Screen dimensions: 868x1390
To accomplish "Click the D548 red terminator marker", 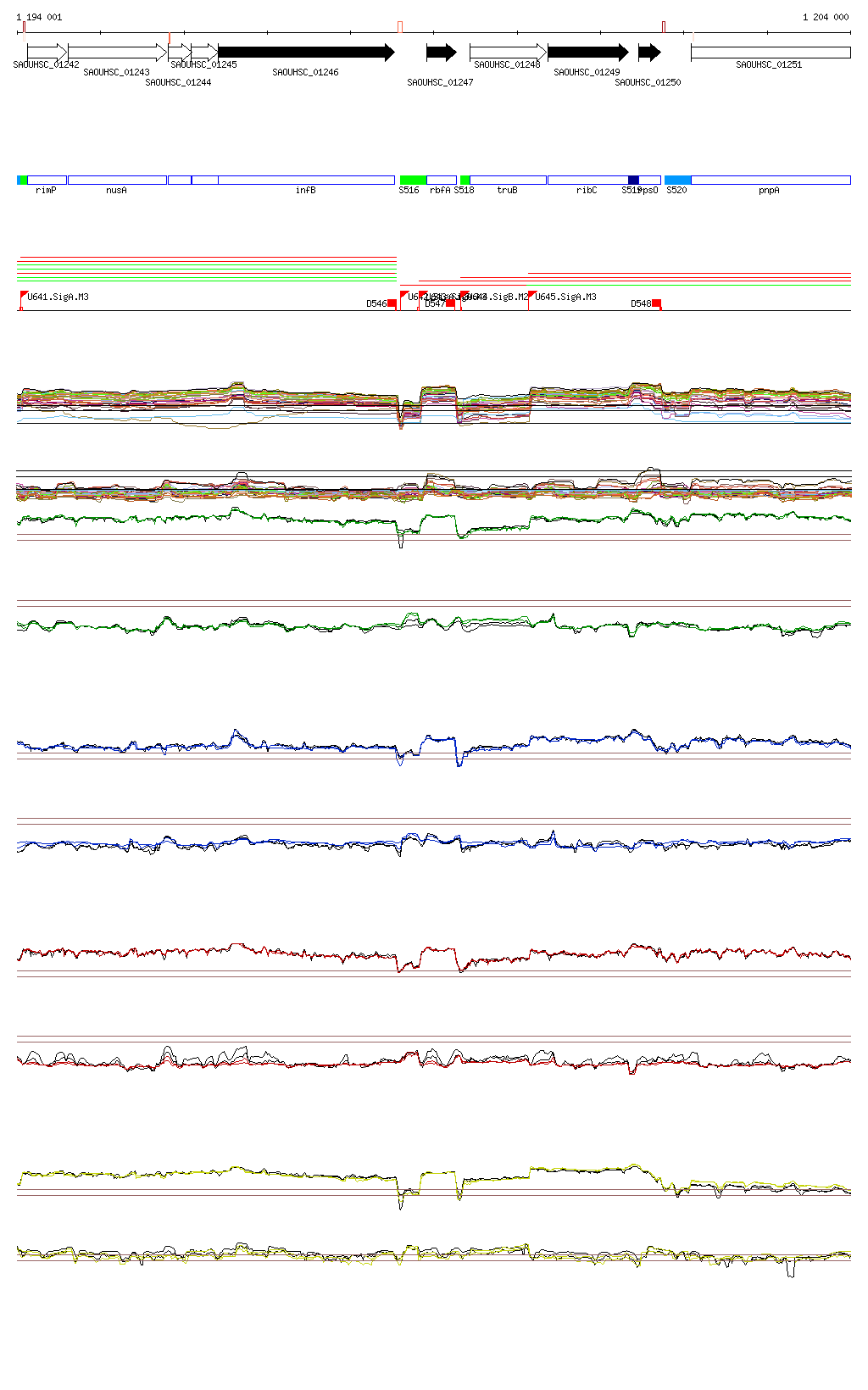I will point(656,303).
